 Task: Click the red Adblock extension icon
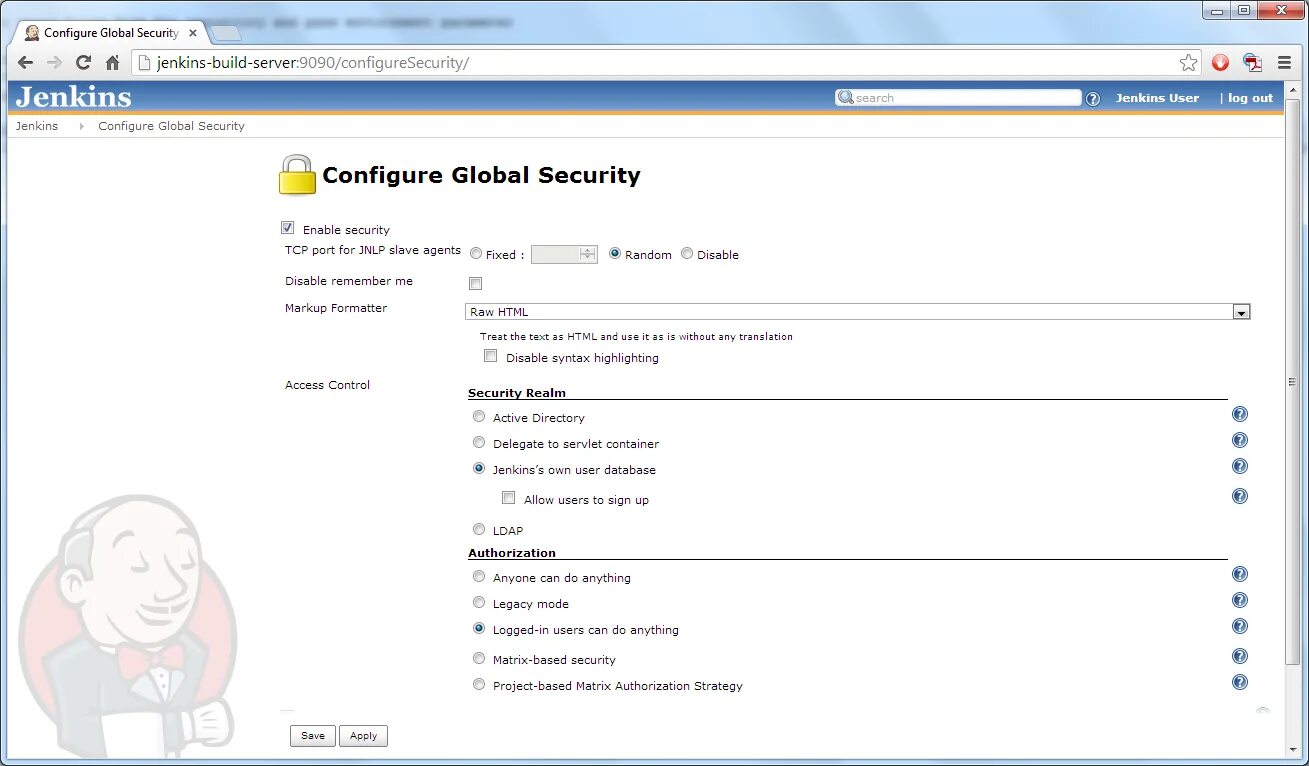point(1221,63)
